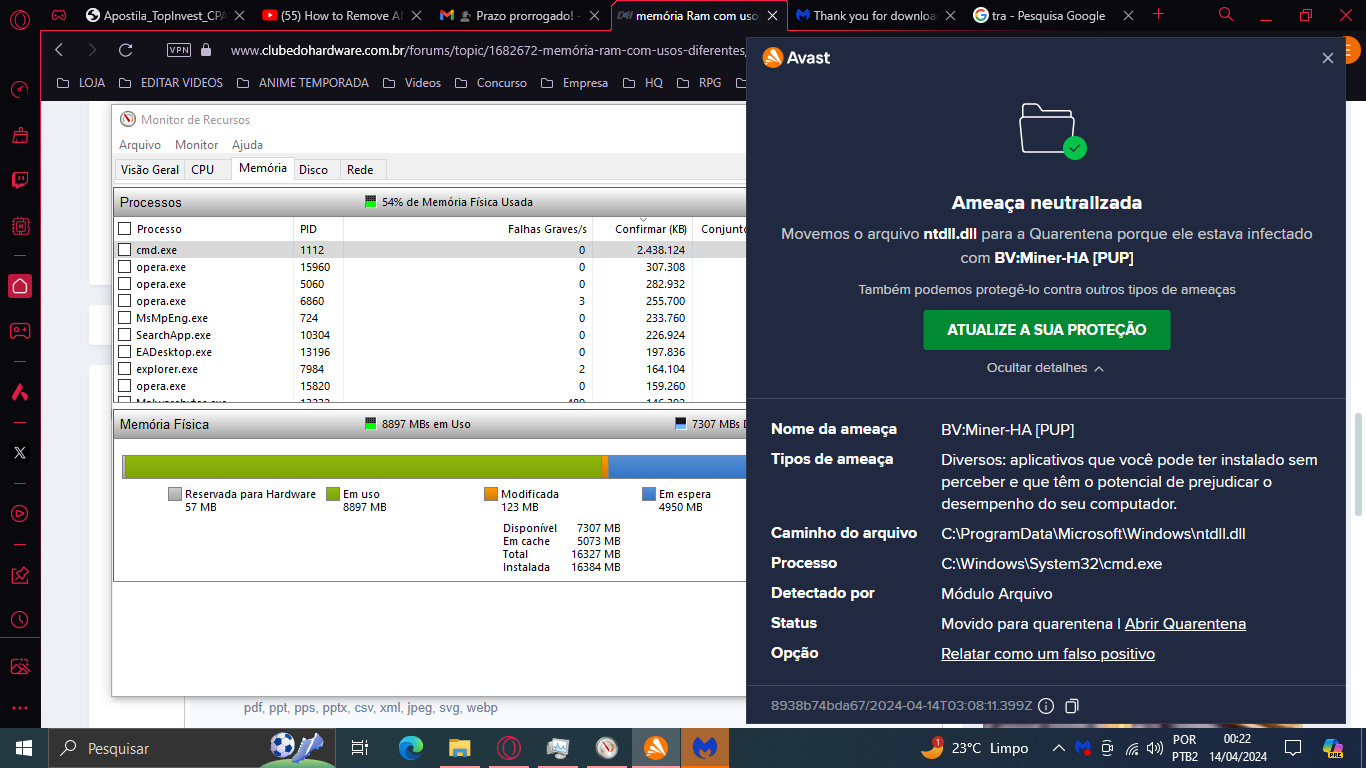
Task: Sort by Confirmar (KB) column header
Action: click(643, 229)
